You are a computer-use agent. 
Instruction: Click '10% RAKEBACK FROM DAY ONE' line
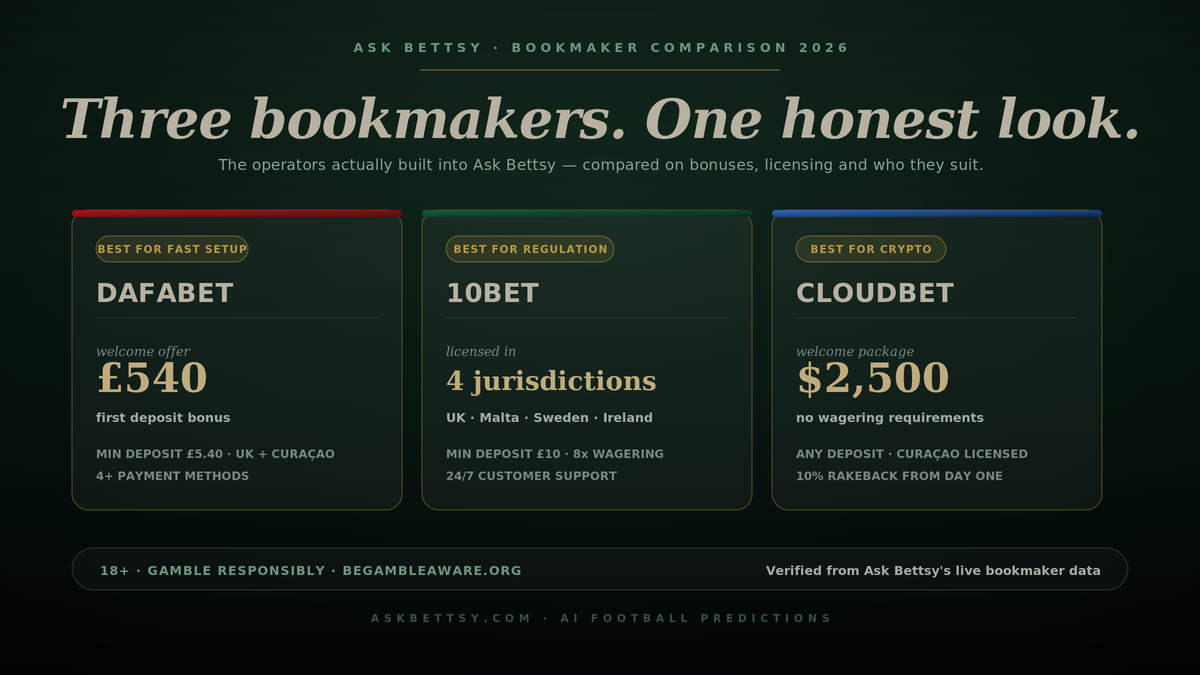tap(899, 476)
